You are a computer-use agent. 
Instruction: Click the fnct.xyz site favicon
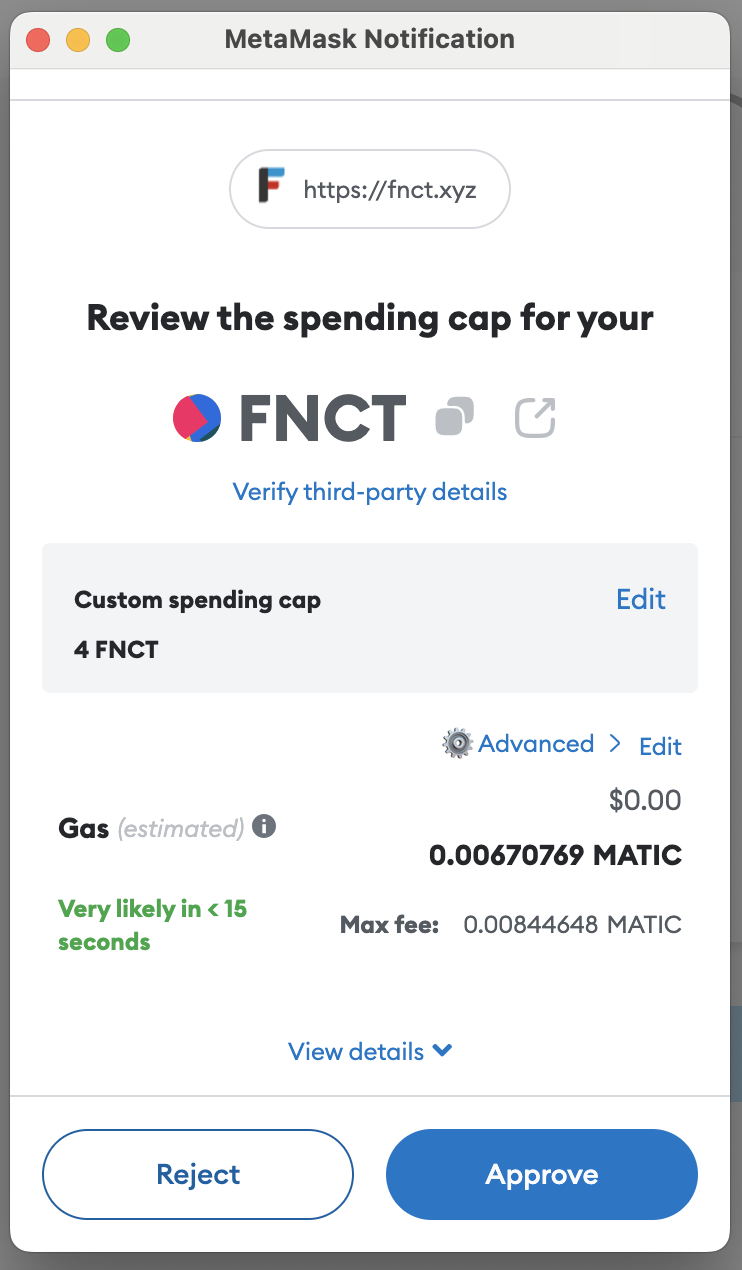coord(271,188)
